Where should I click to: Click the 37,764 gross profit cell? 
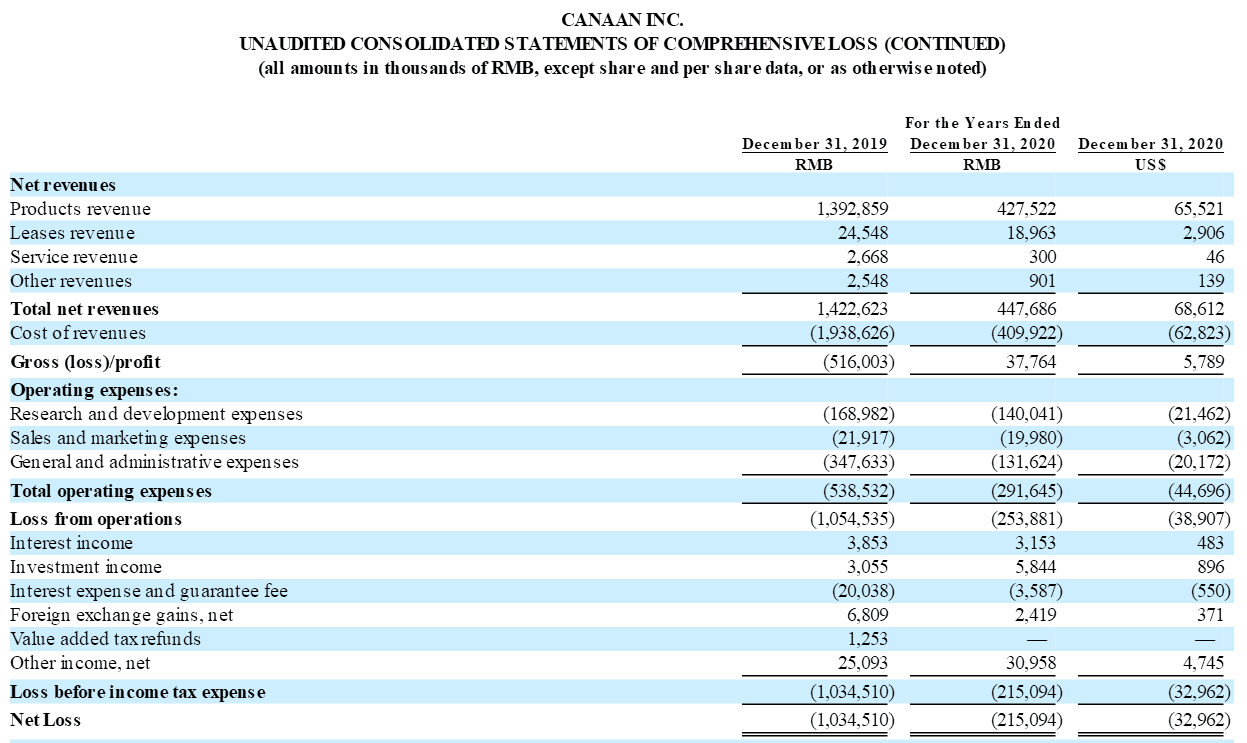click(1031, 362)
